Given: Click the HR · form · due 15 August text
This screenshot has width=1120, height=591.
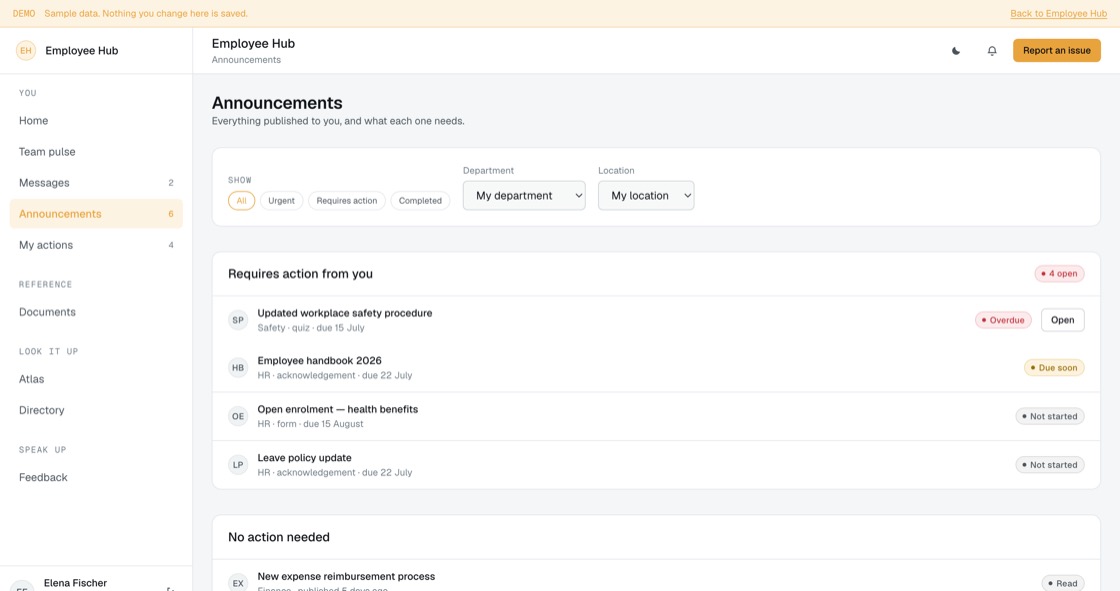Looking at the screenshot, I should click(310, 424).
